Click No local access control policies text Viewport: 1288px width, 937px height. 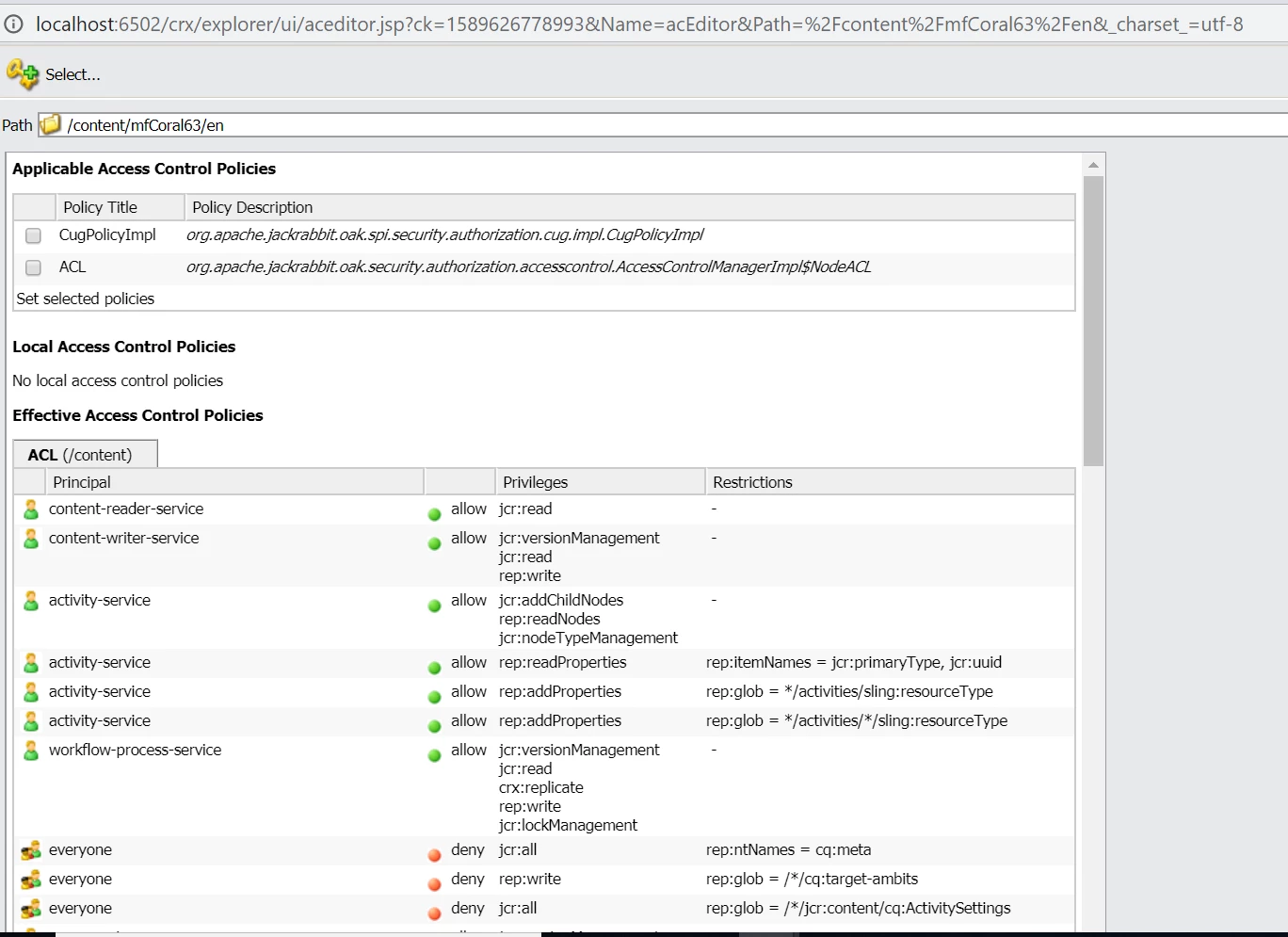(x=118, y=380)
